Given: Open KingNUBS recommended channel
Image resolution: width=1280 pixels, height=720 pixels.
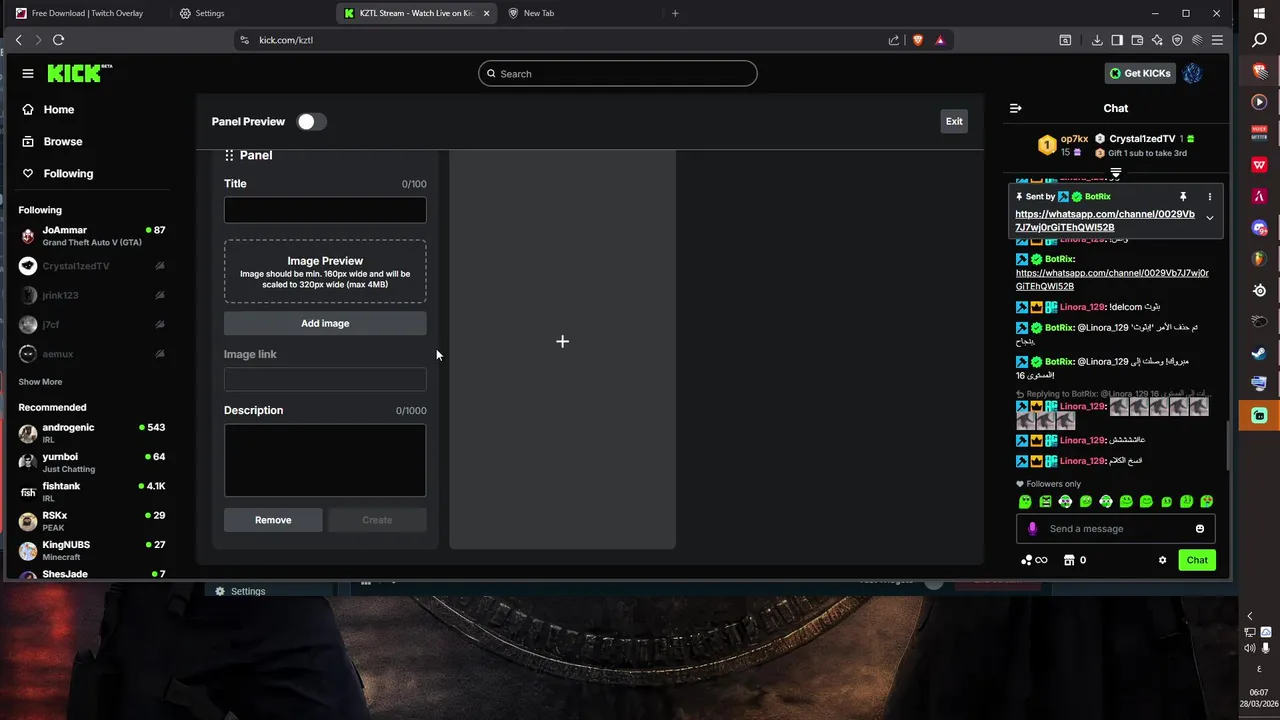Looking at the screenshot, I should pos(92,550).
